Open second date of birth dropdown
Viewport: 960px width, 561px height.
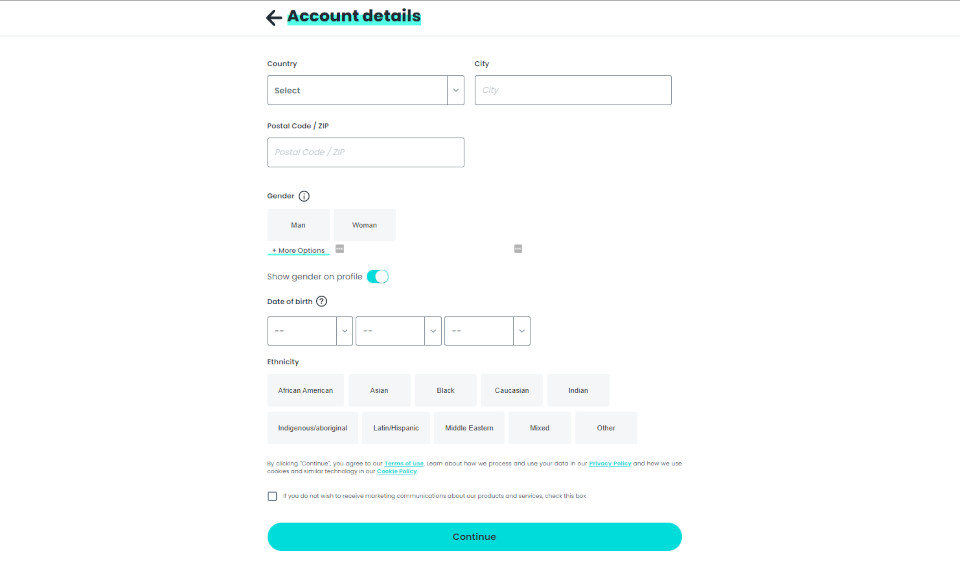(397, 331)
